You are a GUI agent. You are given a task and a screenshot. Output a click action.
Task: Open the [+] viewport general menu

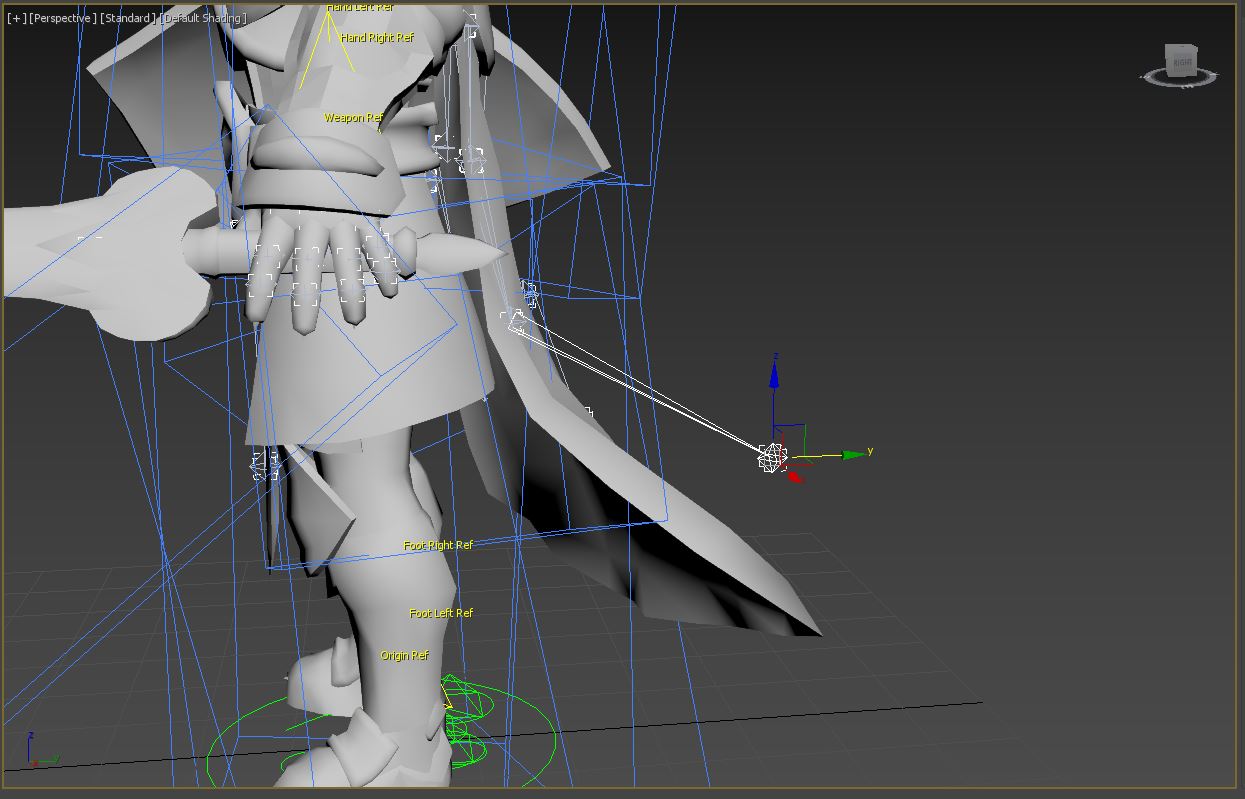coord(16,18)
